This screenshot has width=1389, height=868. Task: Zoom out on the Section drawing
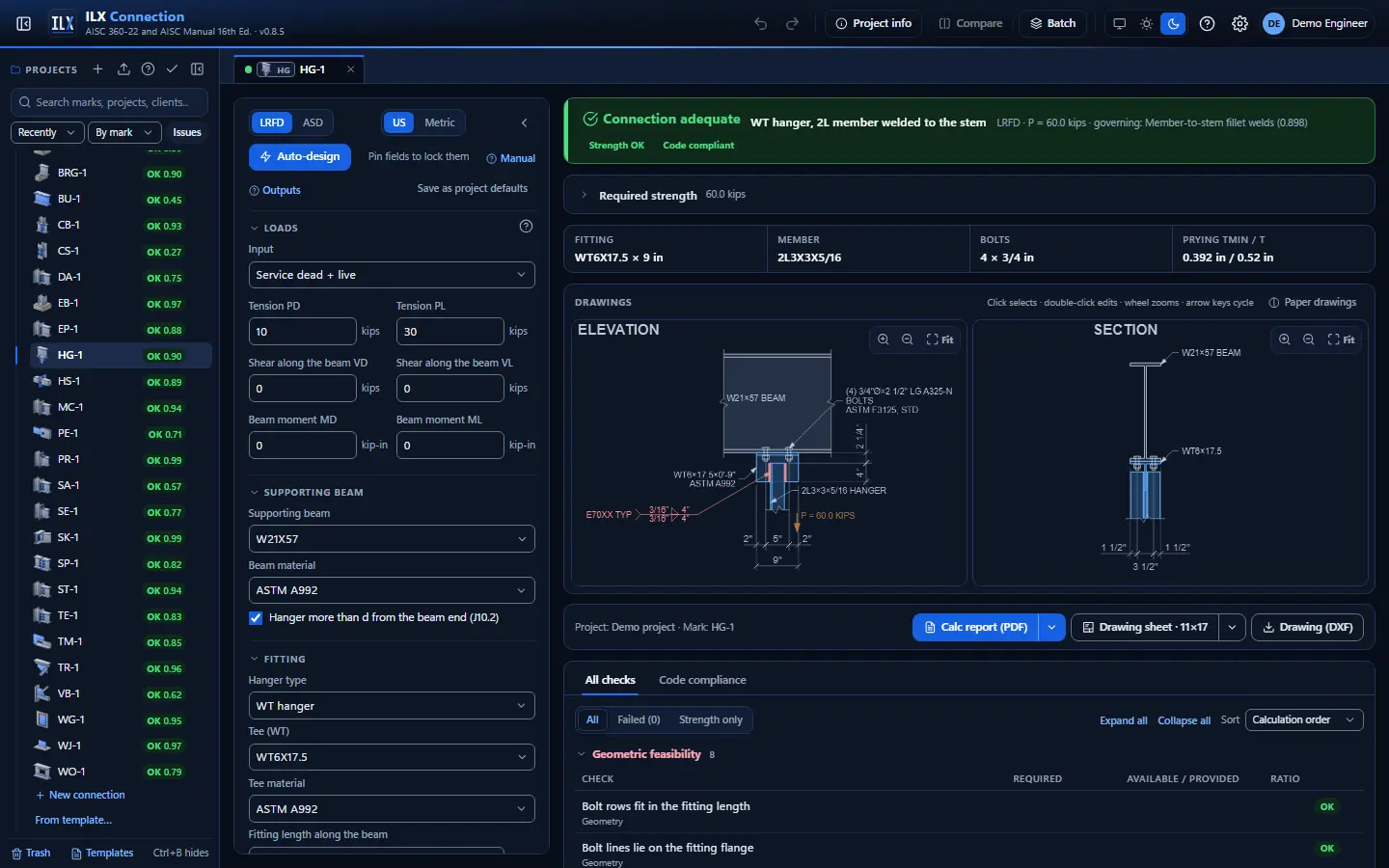click(x=1309, y=339)
